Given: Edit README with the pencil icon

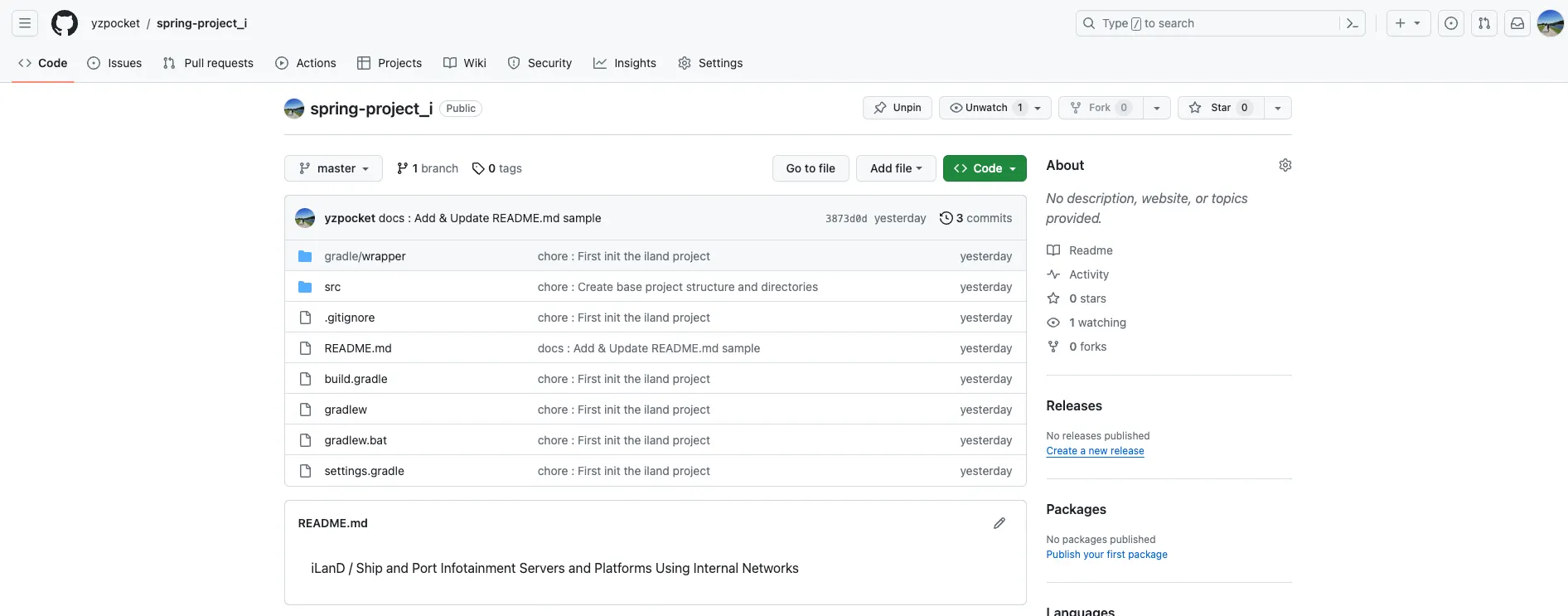Looking at the screenshot, I should point(999,523).
